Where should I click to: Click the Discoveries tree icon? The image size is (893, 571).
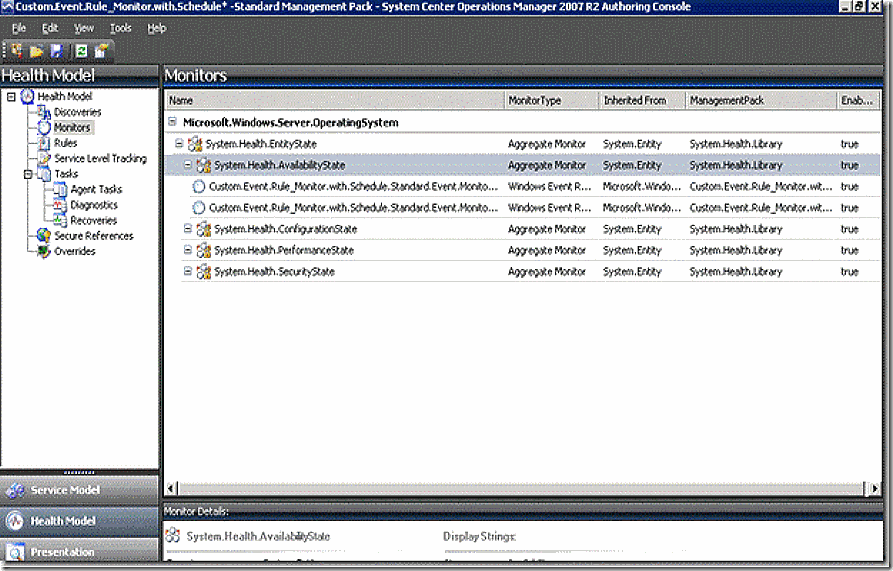tap(44, 112)
